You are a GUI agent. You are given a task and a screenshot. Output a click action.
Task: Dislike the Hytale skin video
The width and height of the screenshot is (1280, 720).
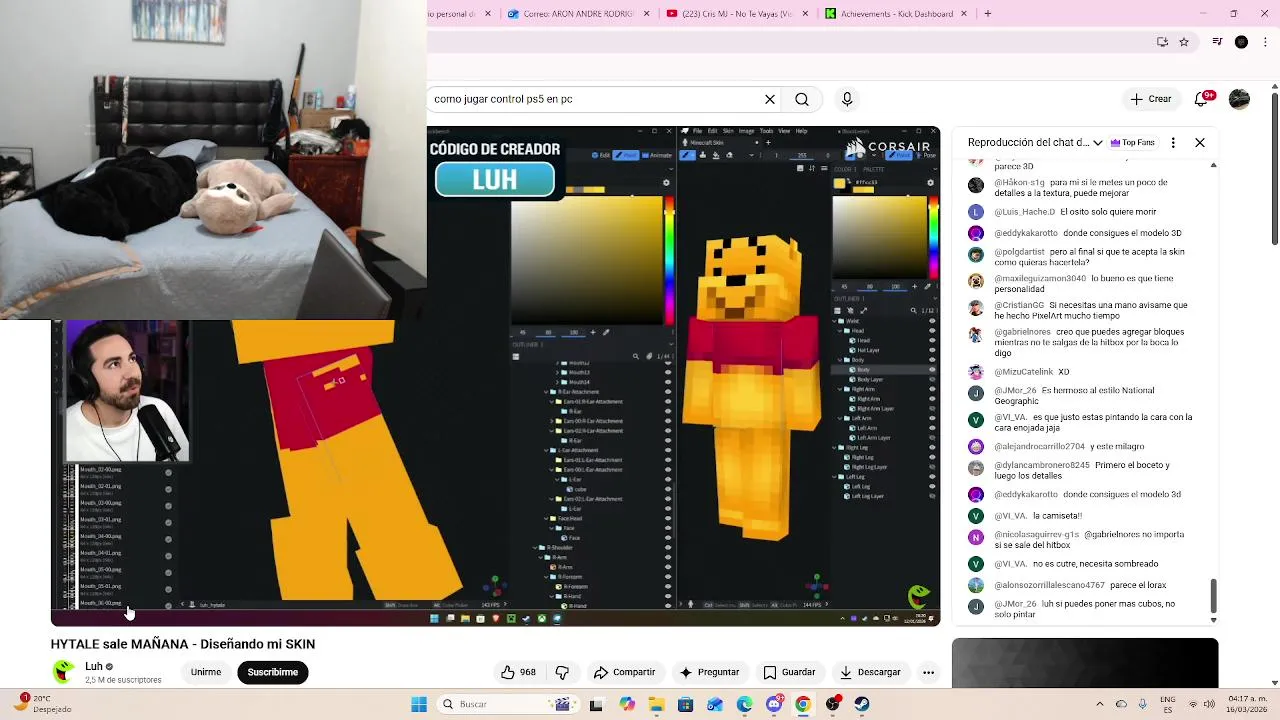point(562,672)
